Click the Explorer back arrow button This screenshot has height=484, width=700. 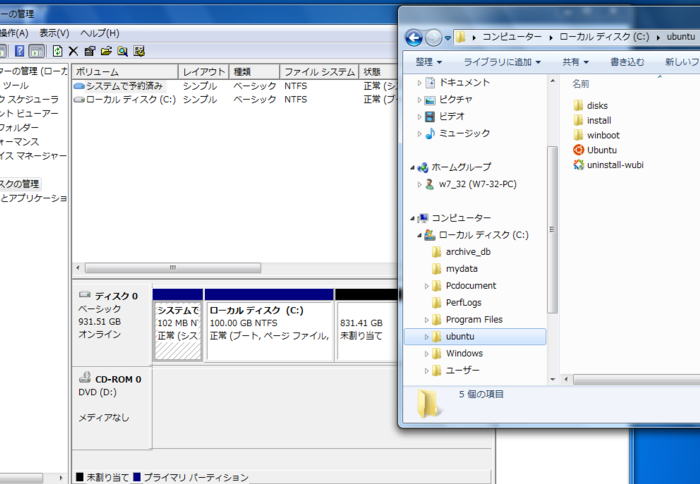click(x=414, y=38)
